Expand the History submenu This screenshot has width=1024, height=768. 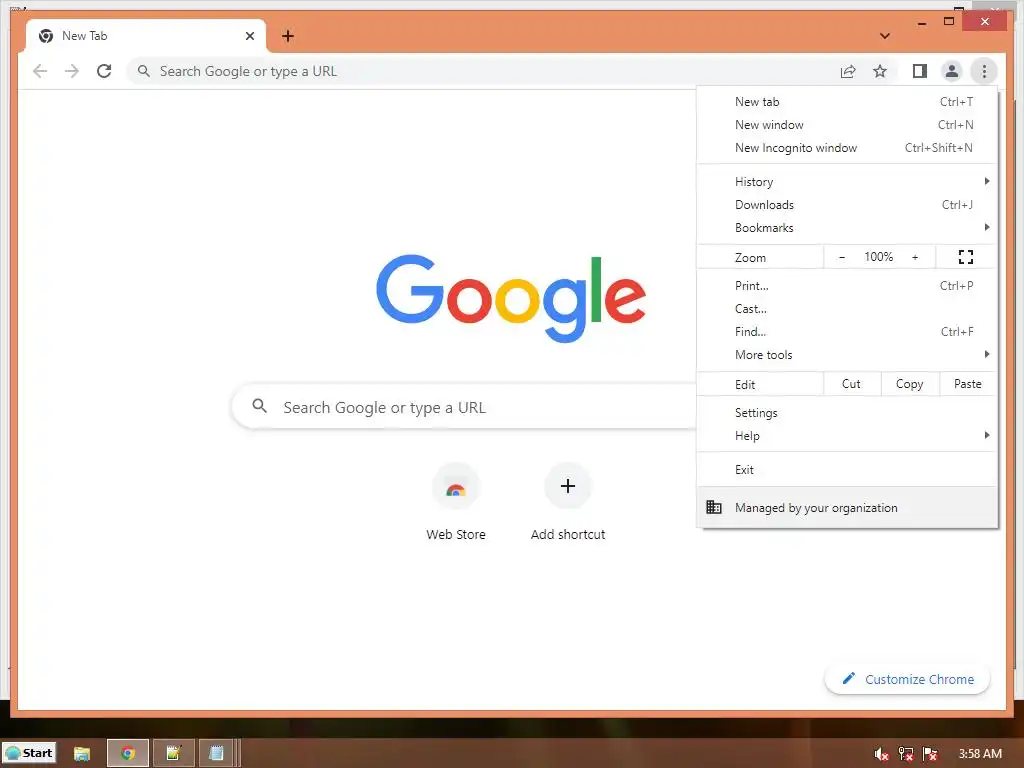click(847, 182)
